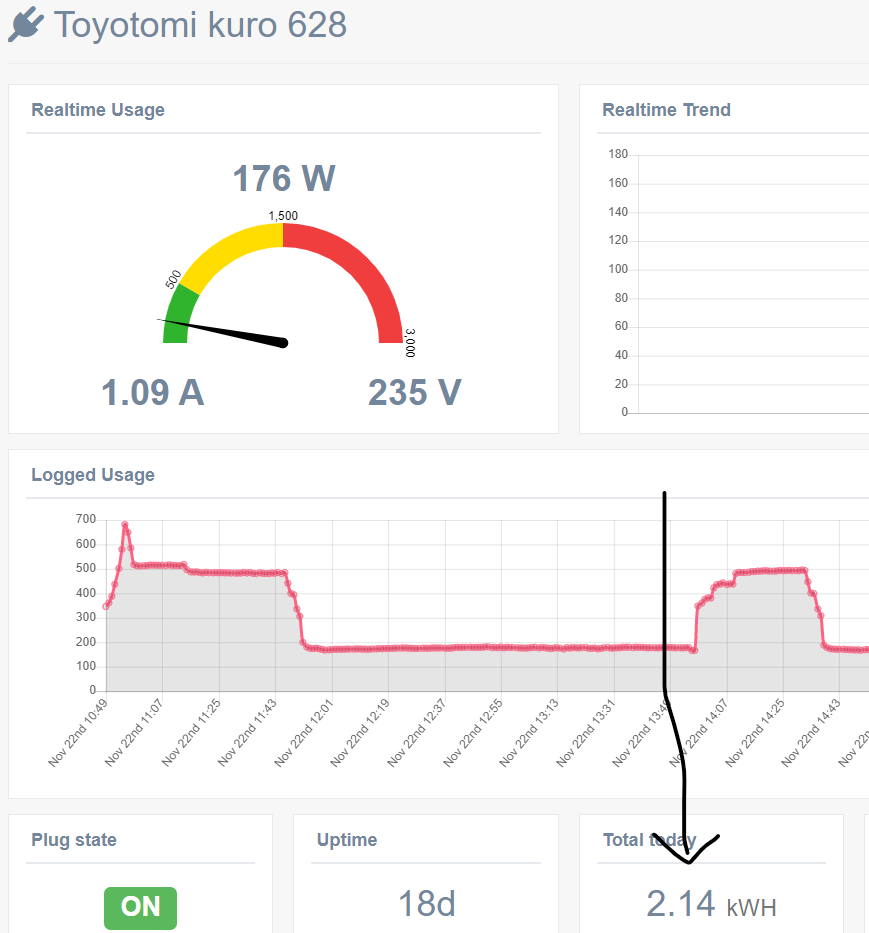Click the peak data point near 700

click(x=124, y=525)
